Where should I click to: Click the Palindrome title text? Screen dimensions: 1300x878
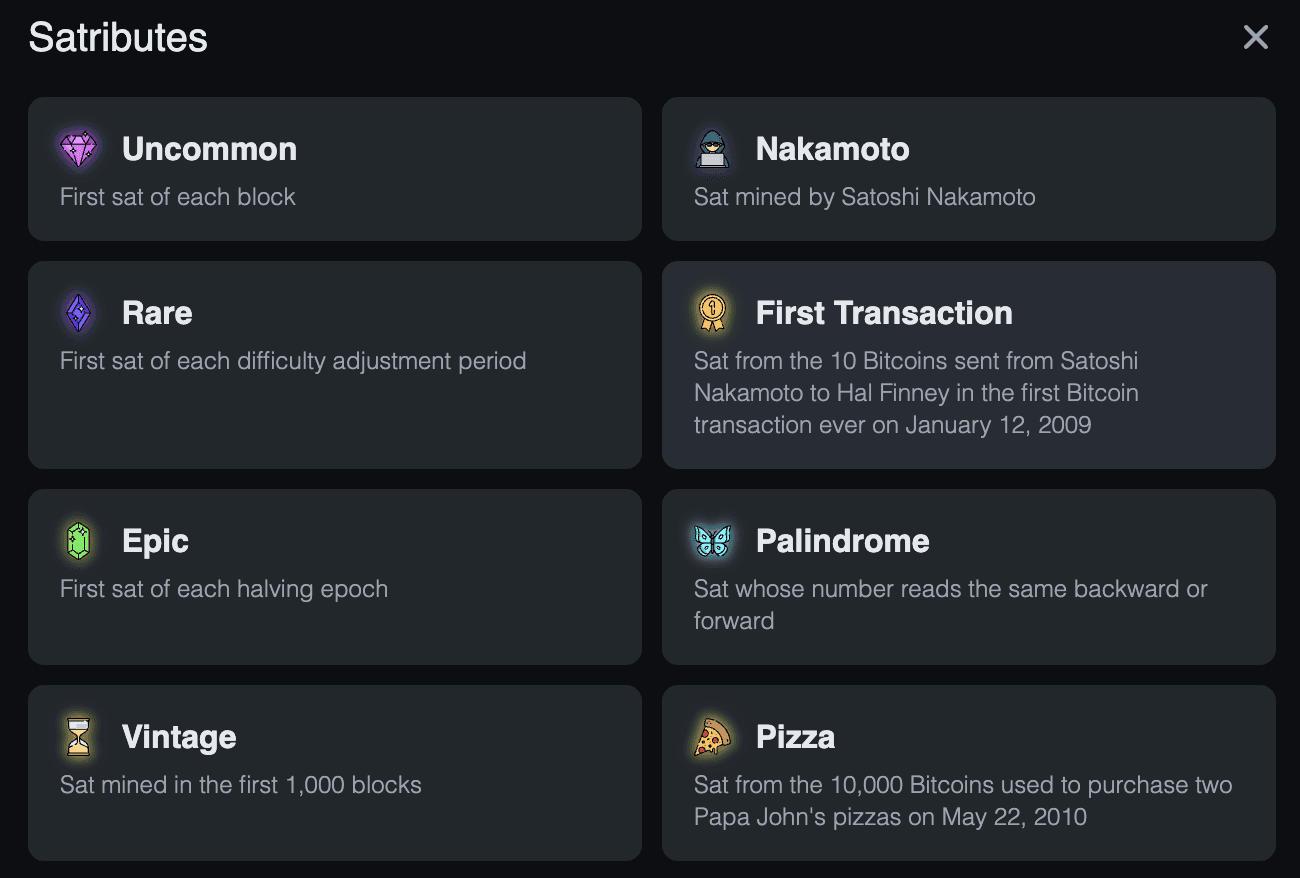click(x=842, y=541)
